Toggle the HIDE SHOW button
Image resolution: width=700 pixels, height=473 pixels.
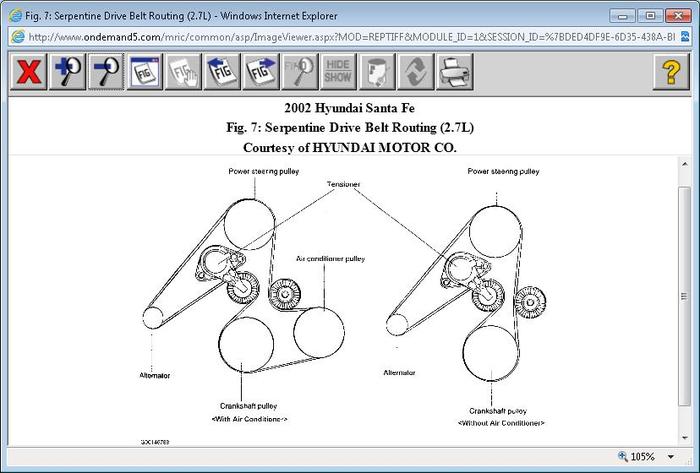tap(338, 71)
